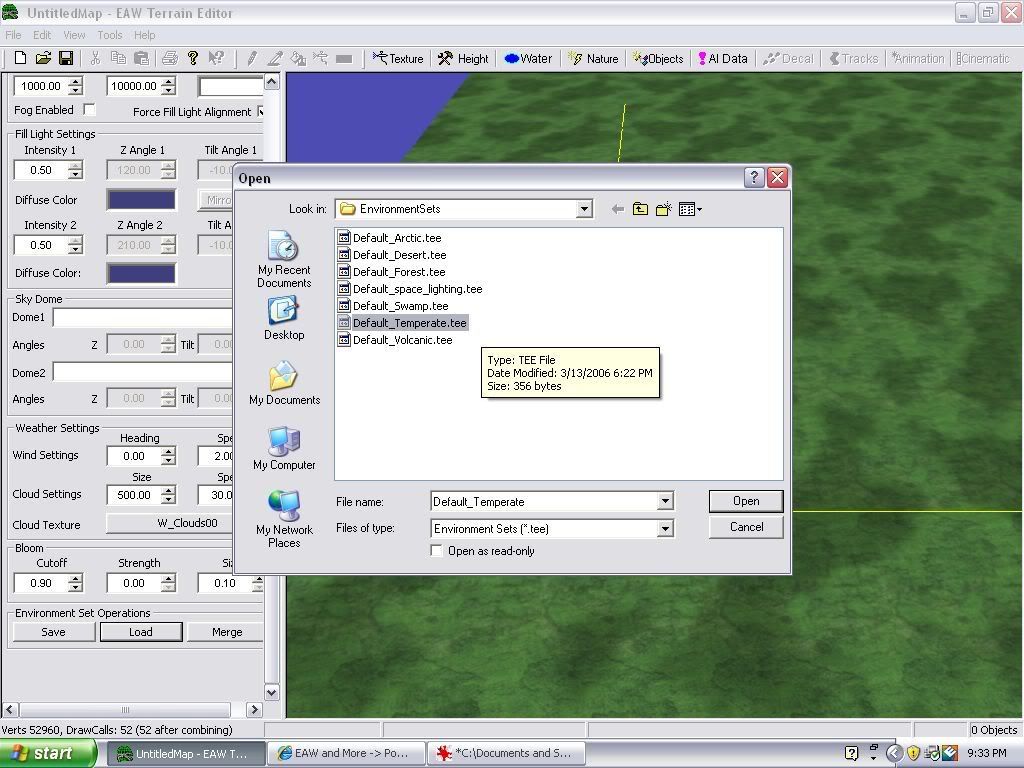Open the Windows Start menu

point(48,754)
